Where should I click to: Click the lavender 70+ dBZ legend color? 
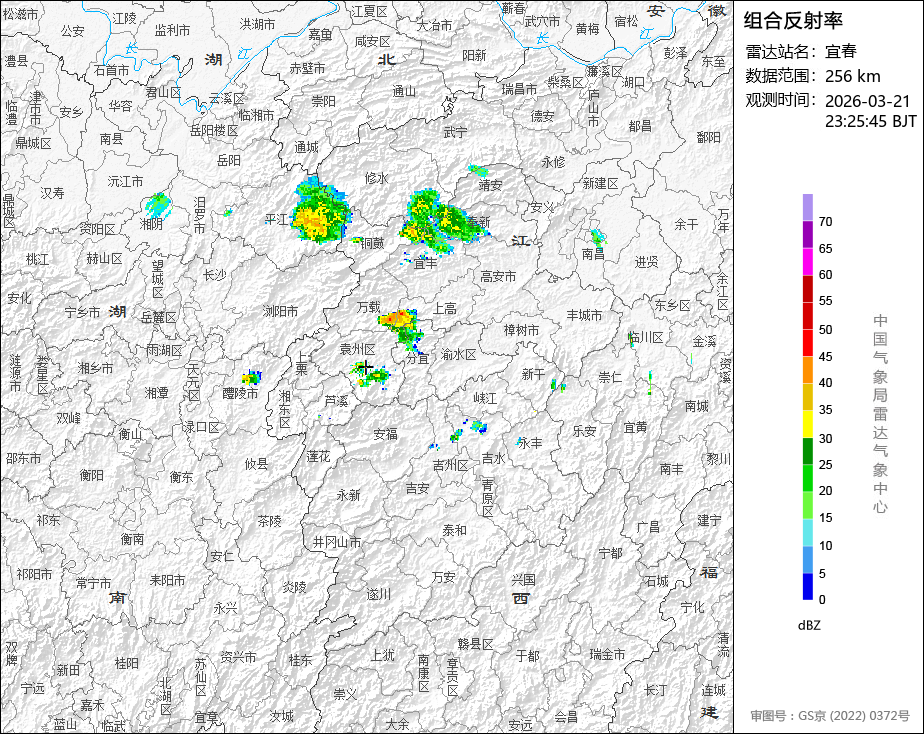(807, 207)
